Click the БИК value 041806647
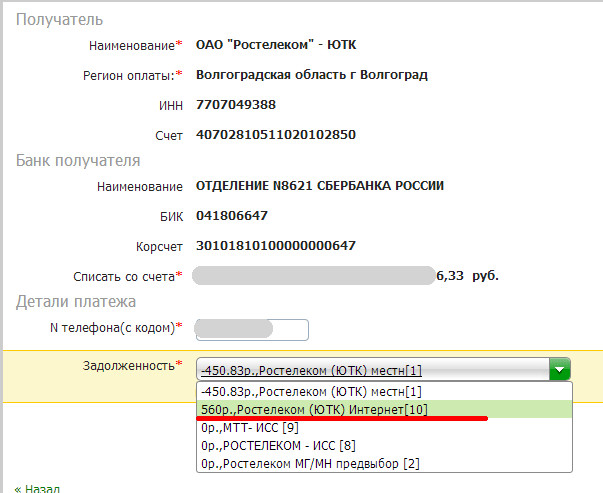 point(232,215)
